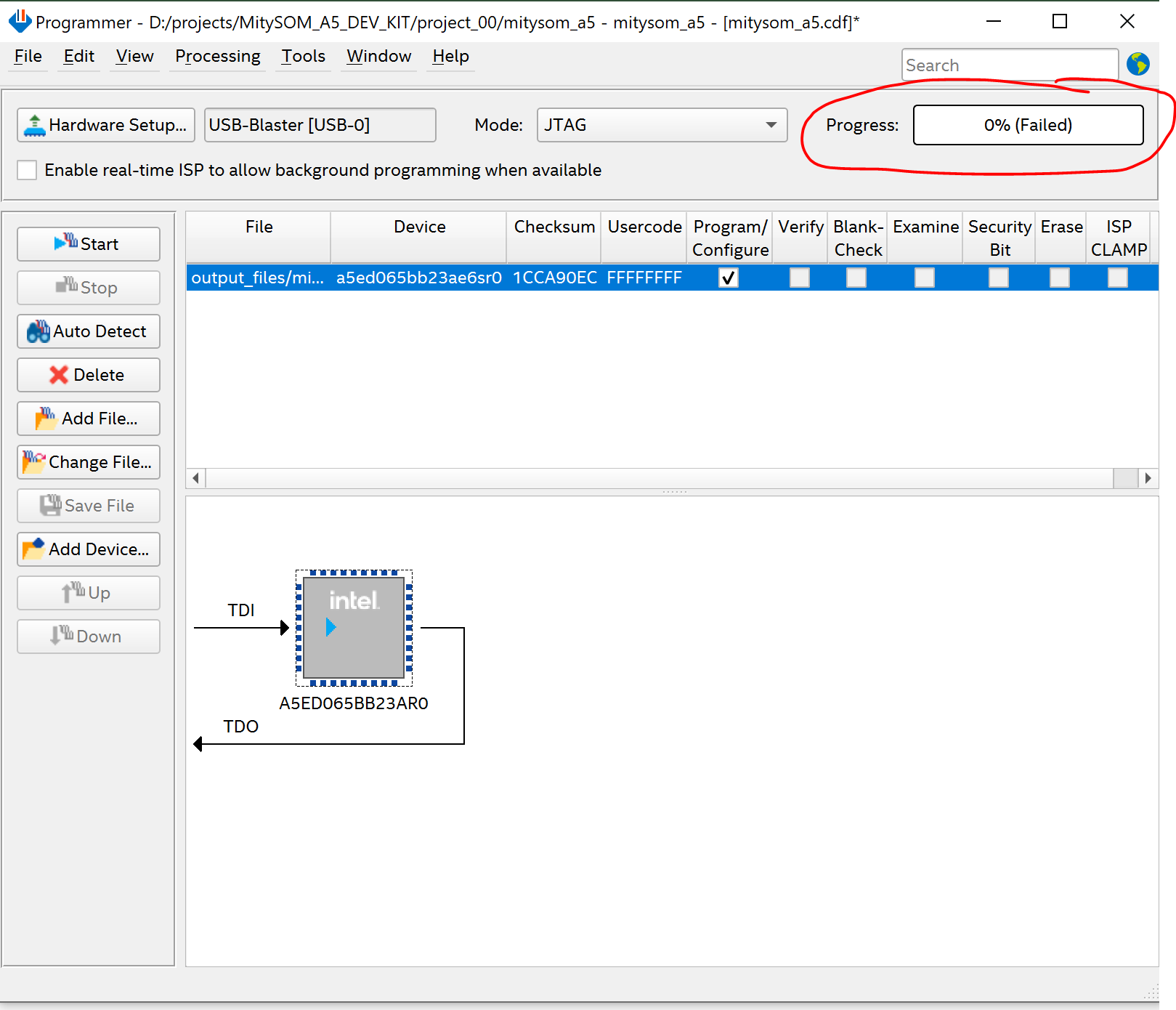Screen dimensions: 1176x1010
Task: Open the View menu
Action: pos(135,57)
